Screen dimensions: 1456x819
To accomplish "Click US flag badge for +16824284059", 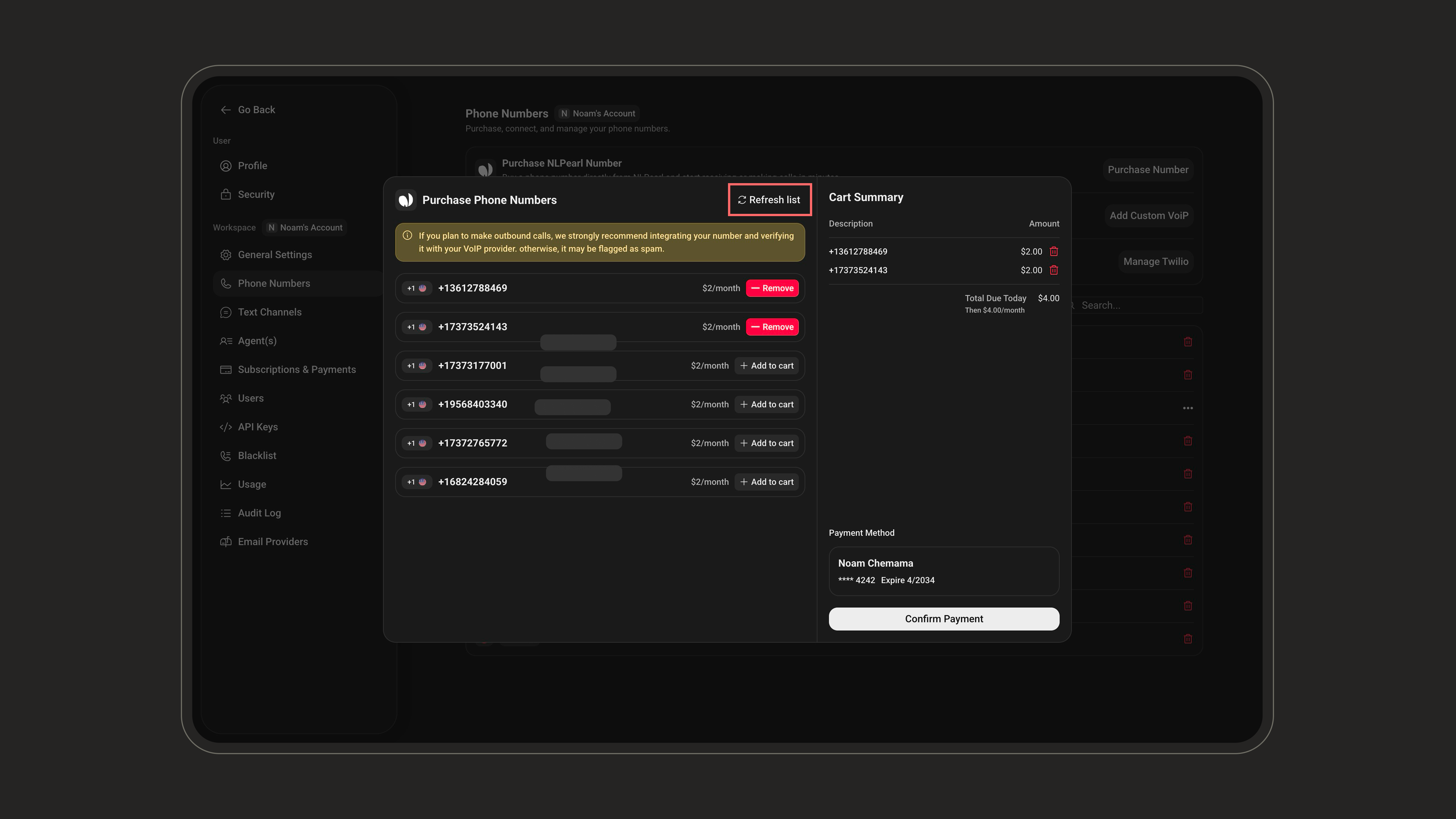I will point(417,482).
